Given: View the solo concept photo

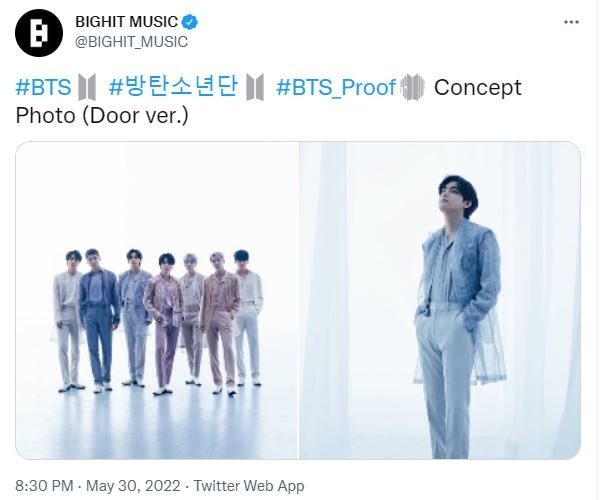Looking at the screenshot, I should [x=440, y=300].
